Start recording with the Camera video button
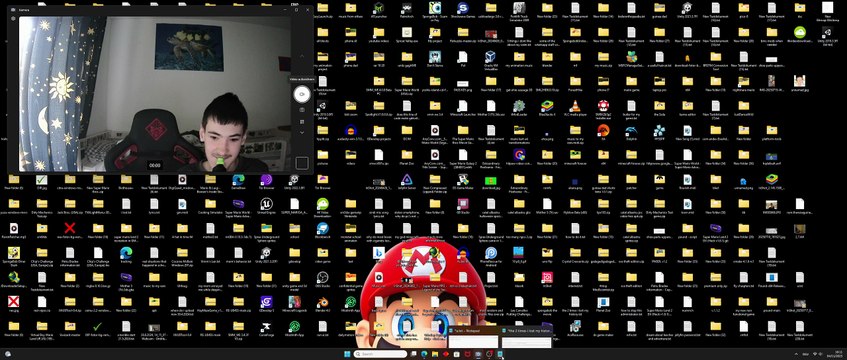The image size is (847, 360). click(x=301, y=94)
